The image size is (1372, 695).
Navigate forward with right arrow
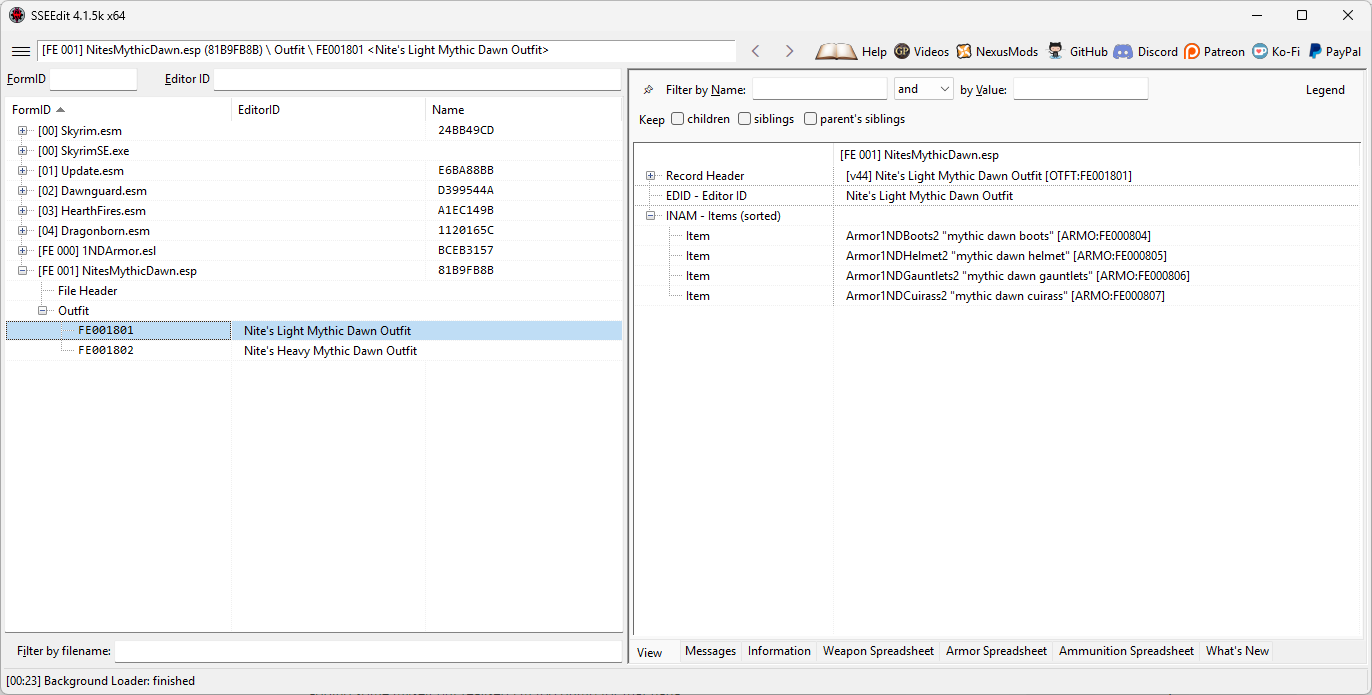(x=789, y=51)
